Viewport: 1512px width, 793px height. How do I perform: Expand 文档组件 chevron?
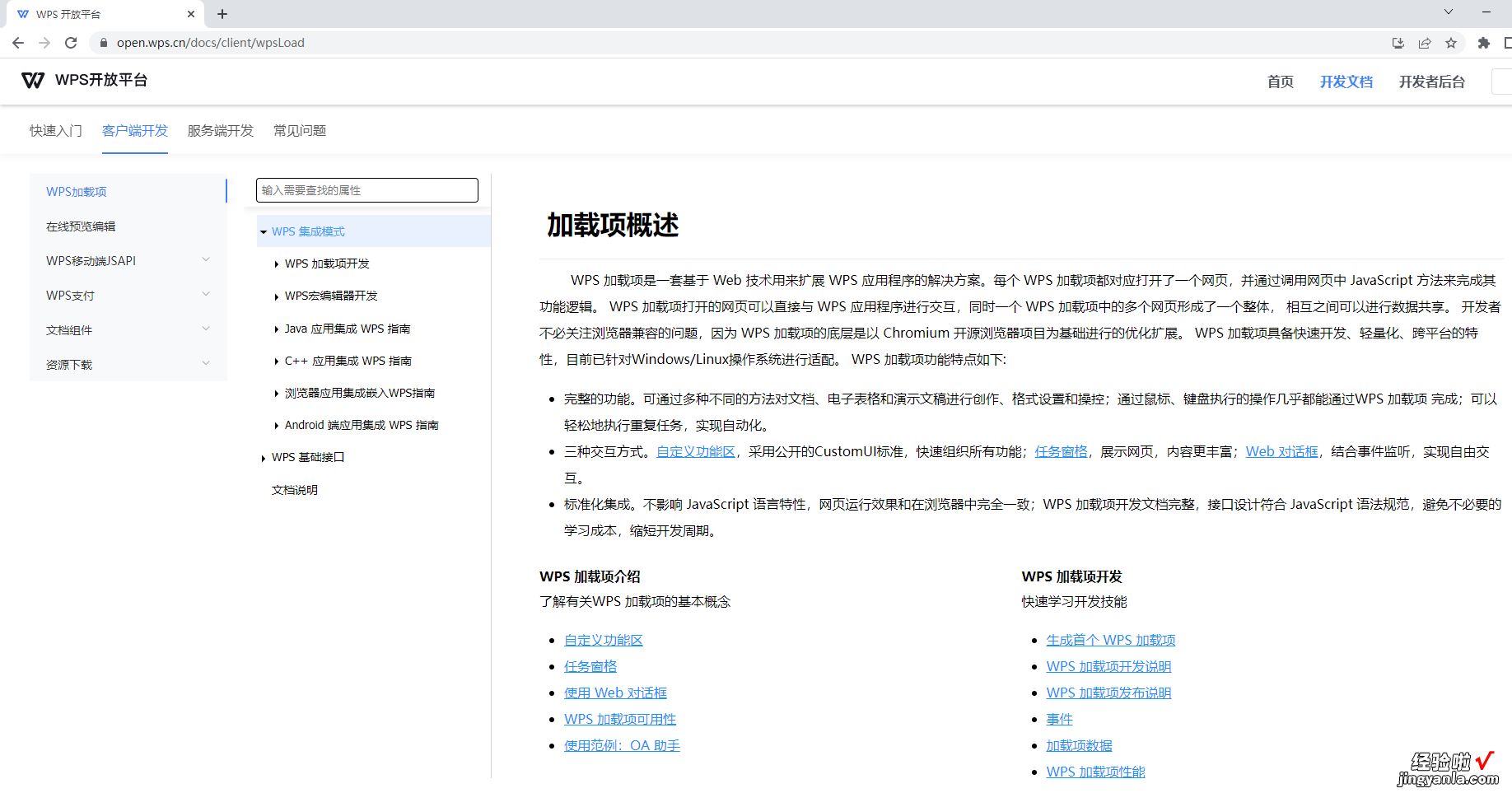coord(206,329)
